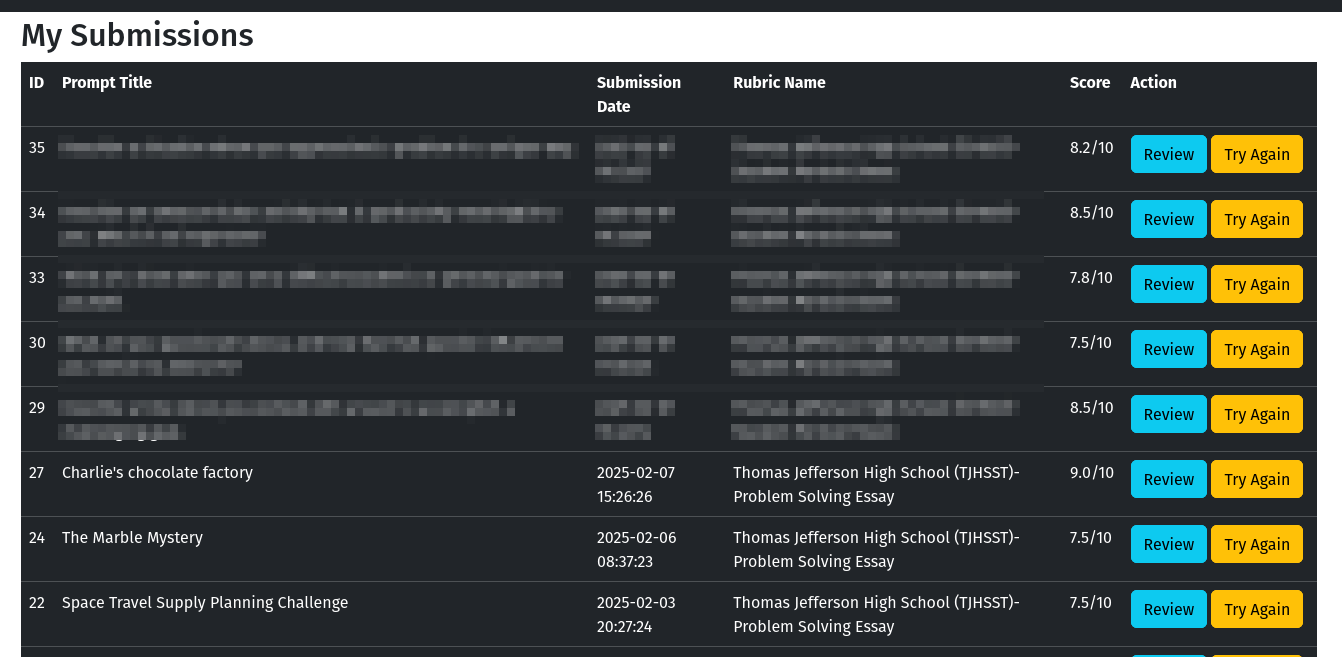Click Try Again on submission ID 29

pos(1256,413)
